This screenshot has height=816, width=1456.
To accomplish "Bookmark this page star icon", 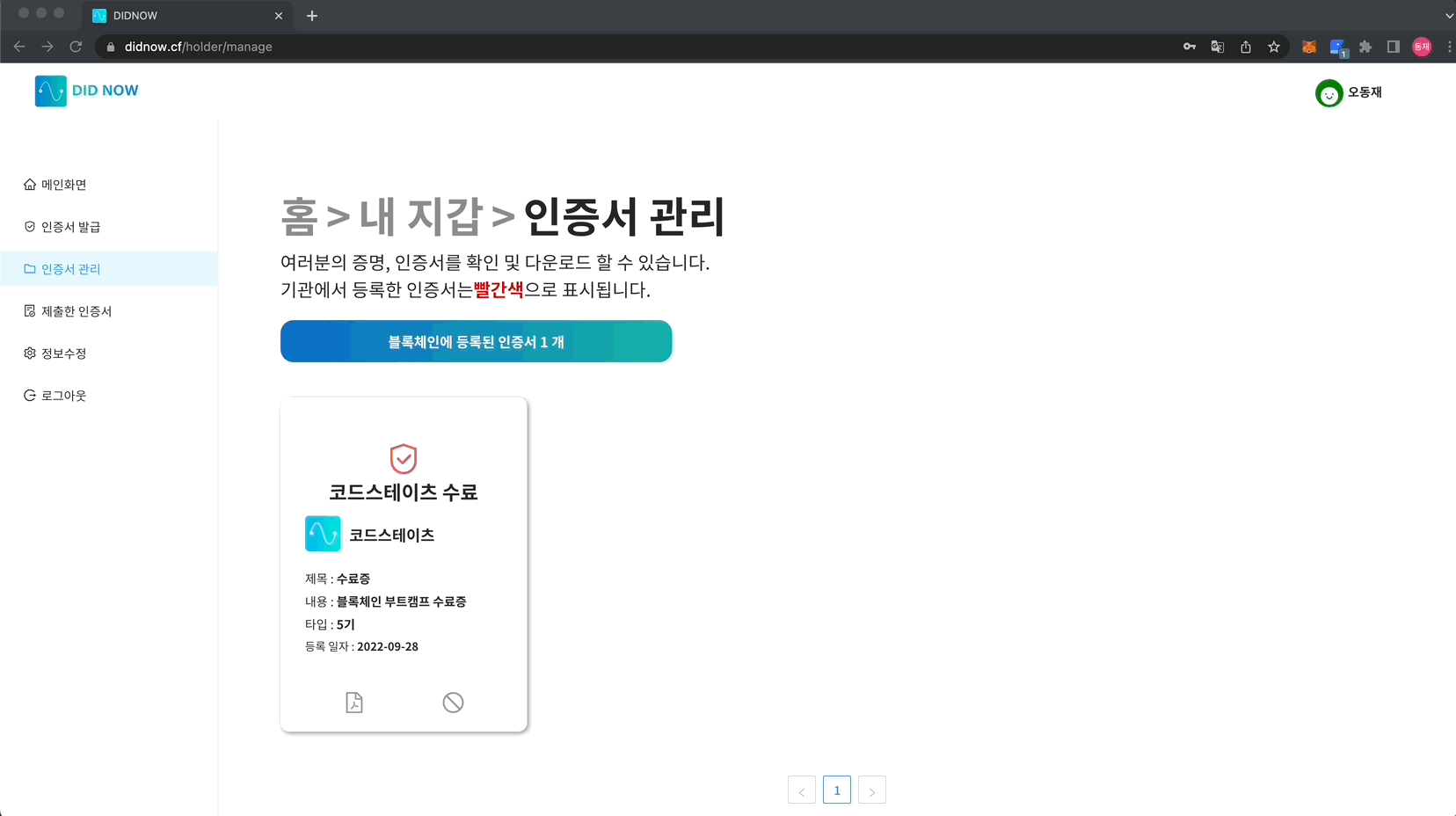I will (x=1274, y=47).
